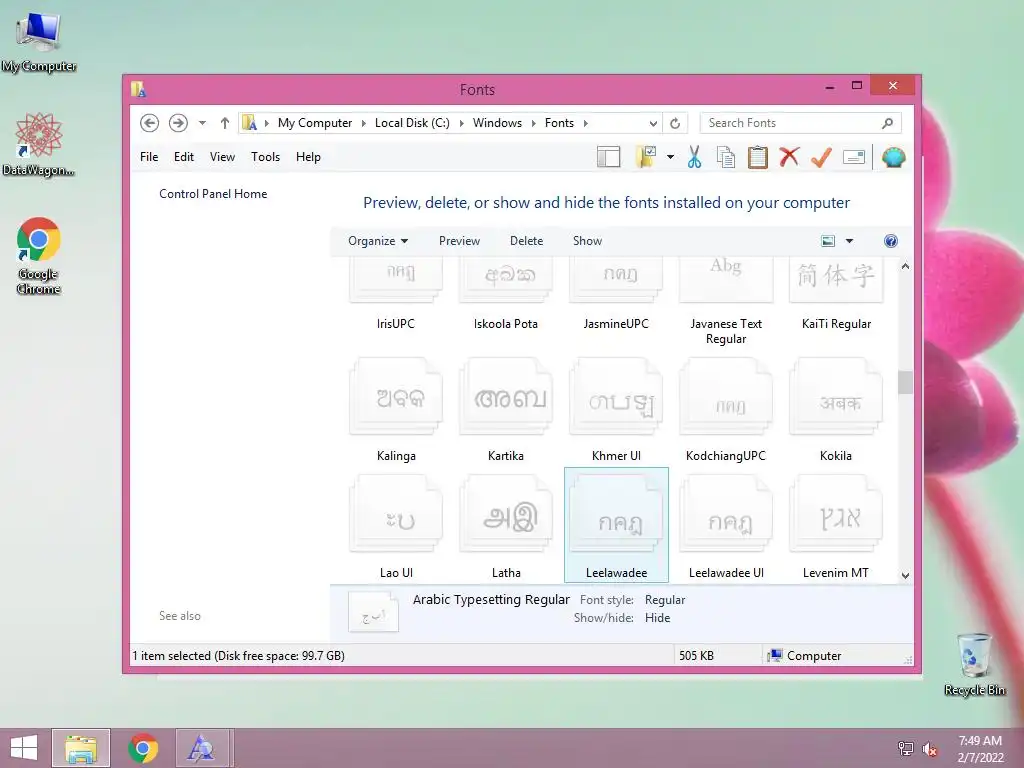
Task: Open Control Panel Home link
Action: 213,194
